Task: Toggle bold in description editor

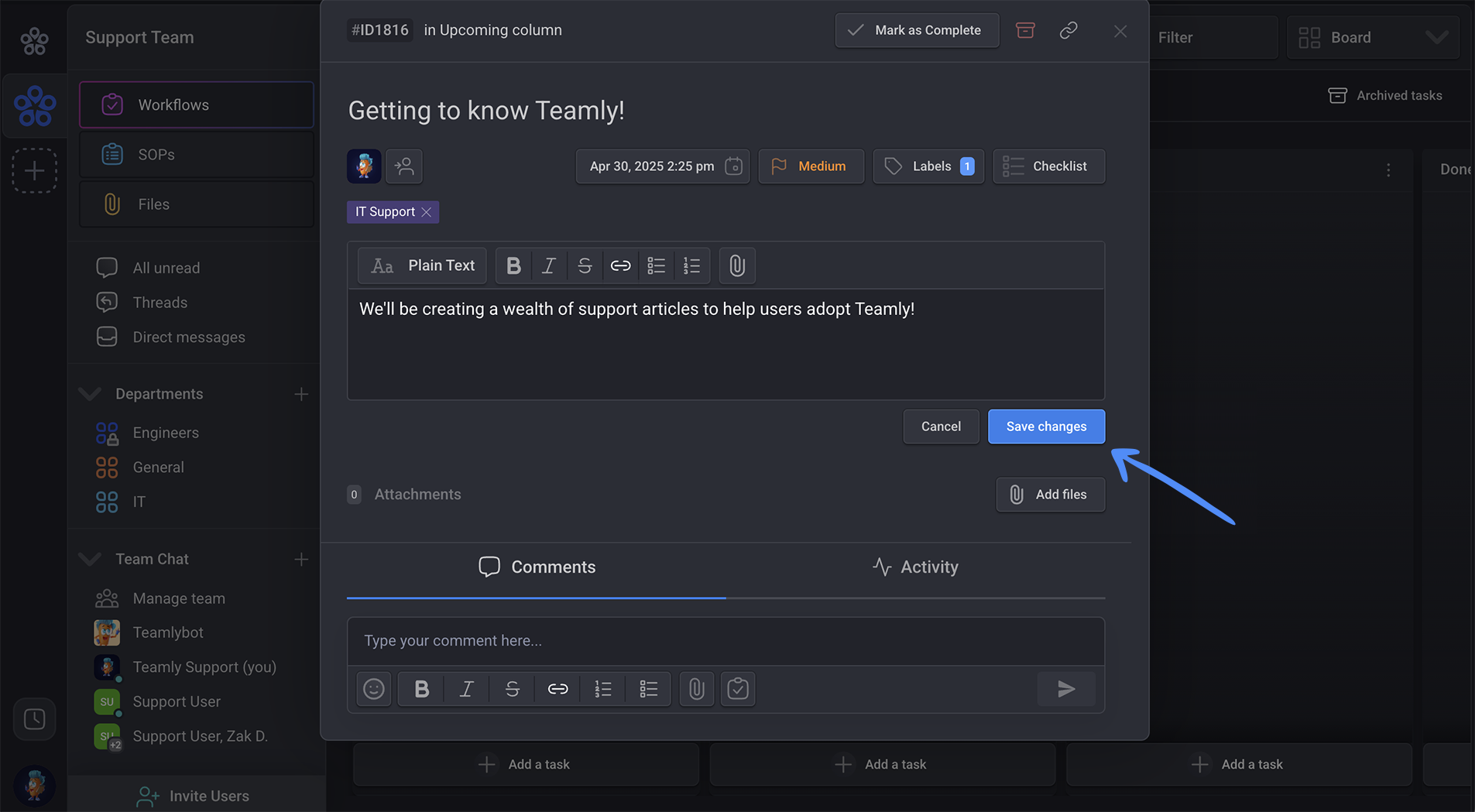Action: tap(513, 266)
